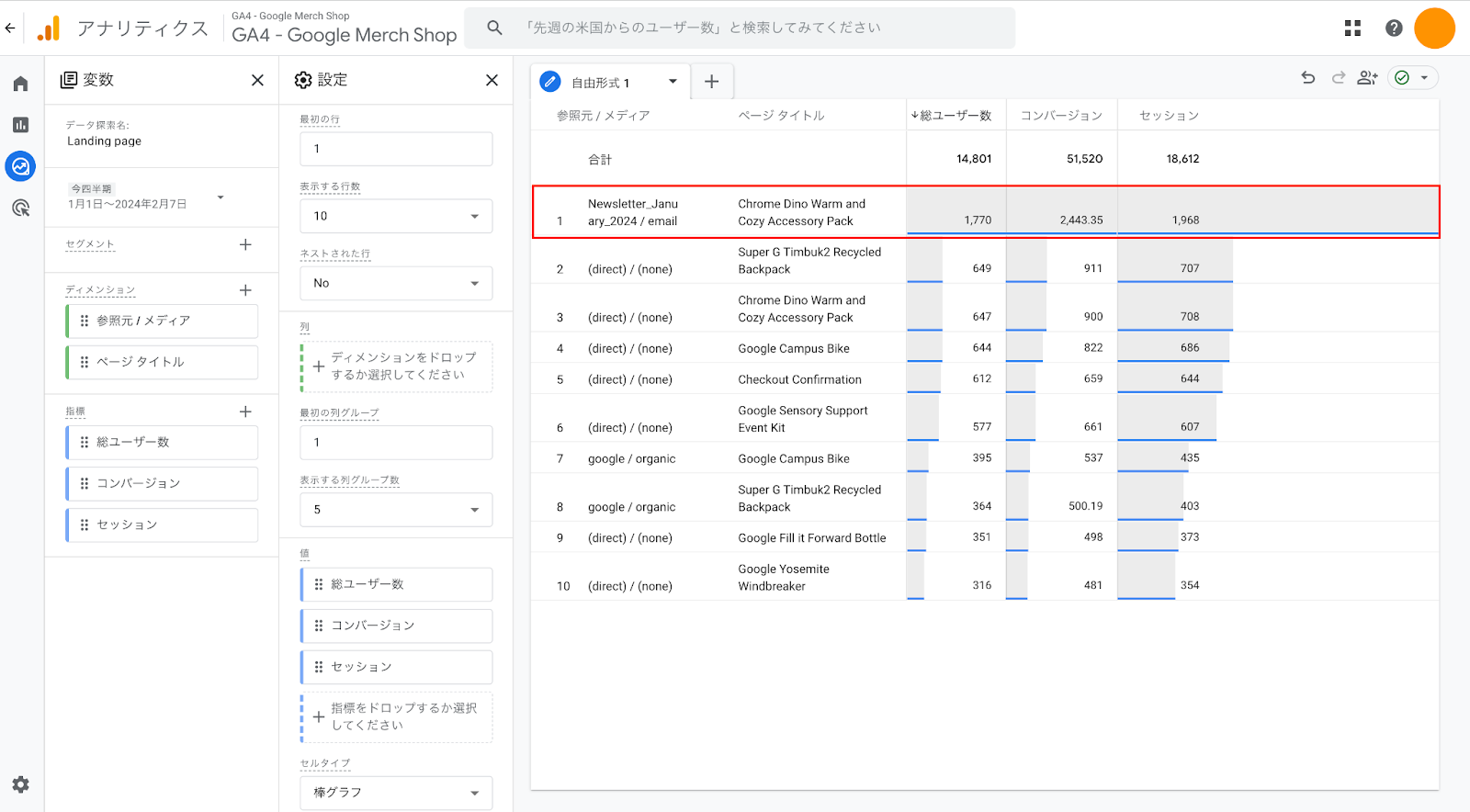Click the セッション column header
Screen dimensions: 1470x812
[x=1169, y=116]
